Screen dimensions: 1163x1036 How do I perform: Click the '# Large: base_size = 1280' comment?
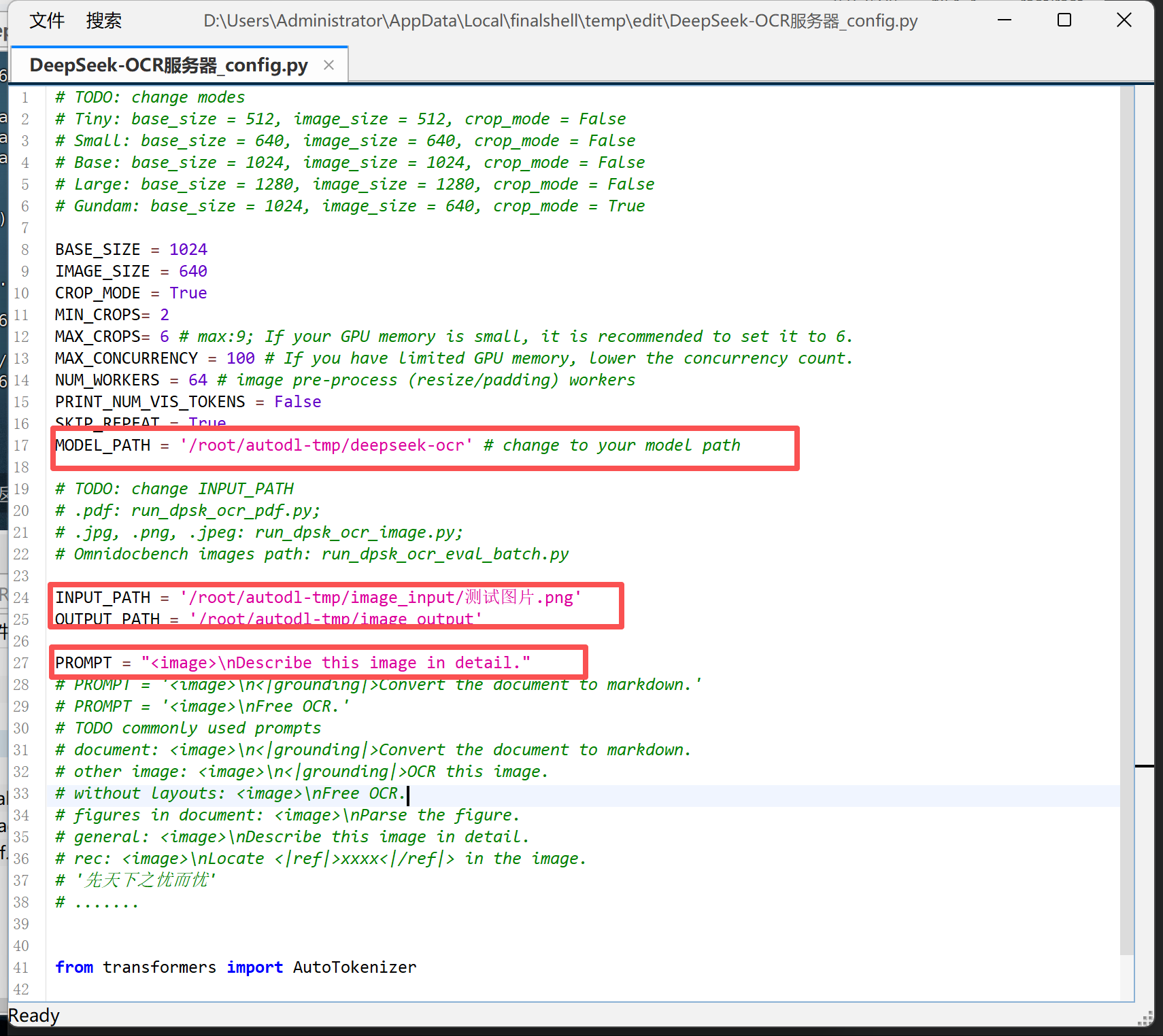pyautogui.click(x=355, y=184)
